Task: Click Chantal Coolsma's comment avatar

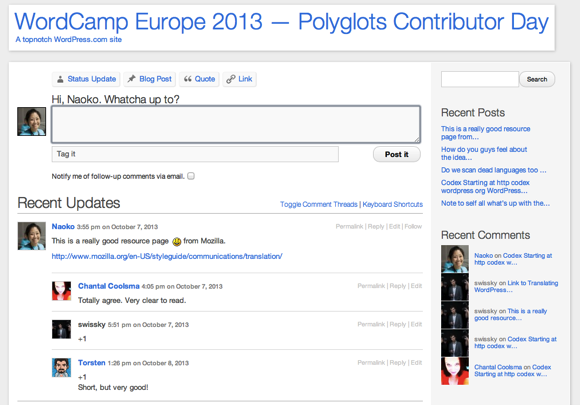Action: tap(61, 291)
